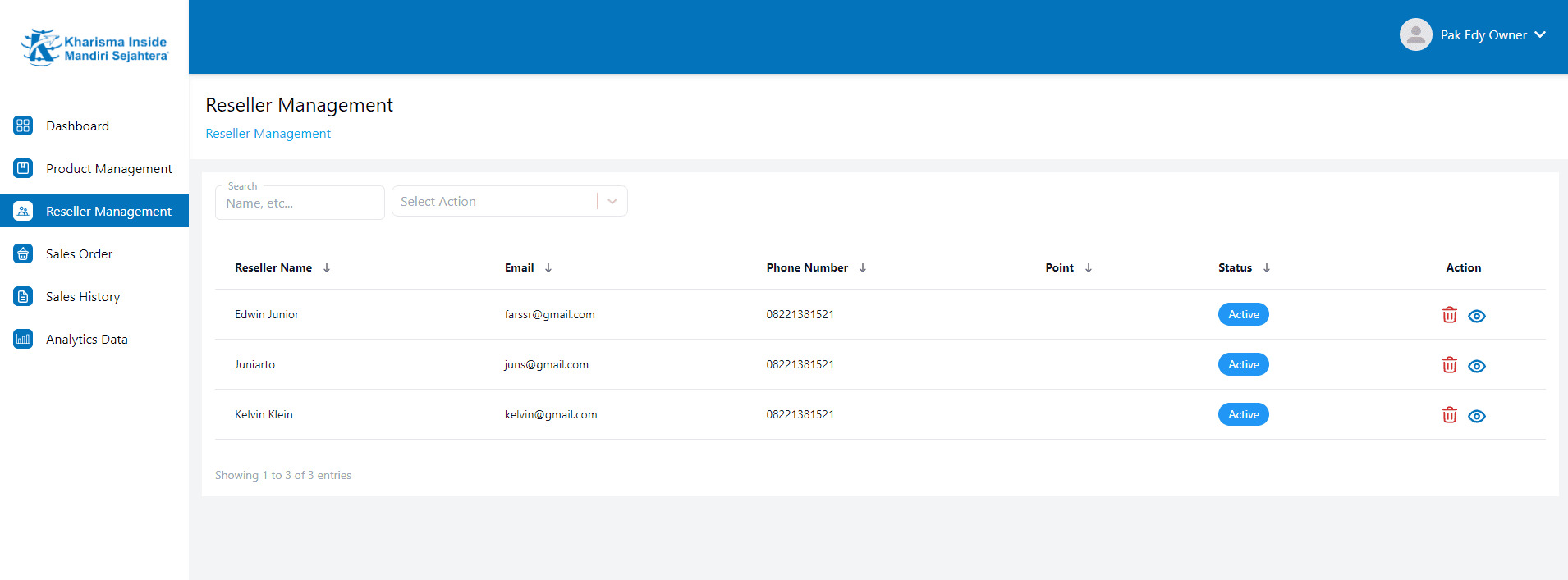1568x580 pixels.
Task: Click the Reseller Management page title
Action: click(x=299, y=105)
